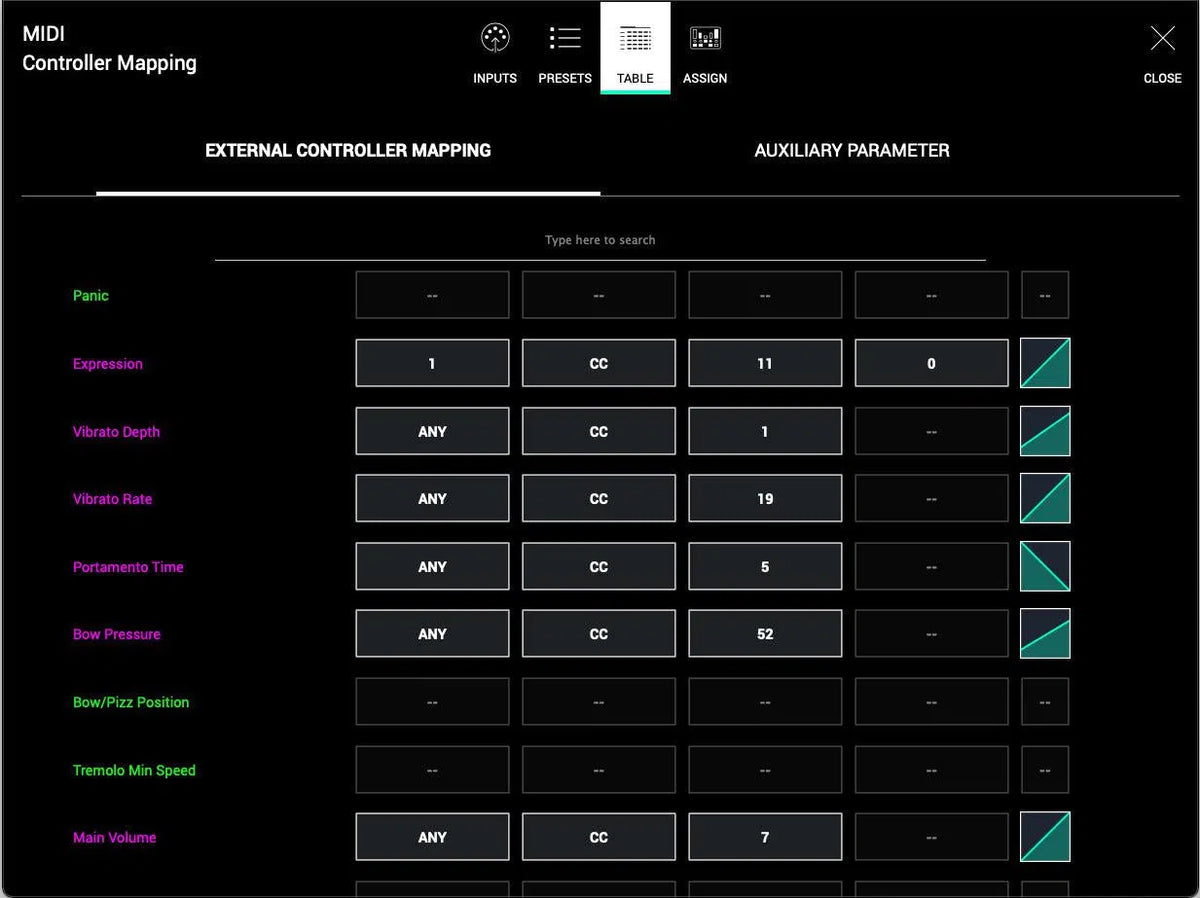This screenshot has height=898, width=1200.
Task: Open the Expression channel selector showing 1
Action: 432,363
